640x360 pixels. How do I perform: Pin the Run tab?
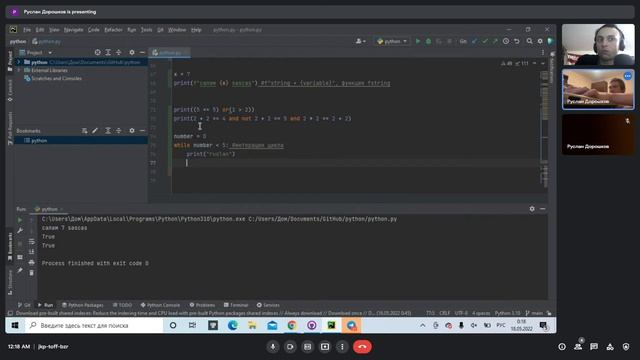coord(20,270)
